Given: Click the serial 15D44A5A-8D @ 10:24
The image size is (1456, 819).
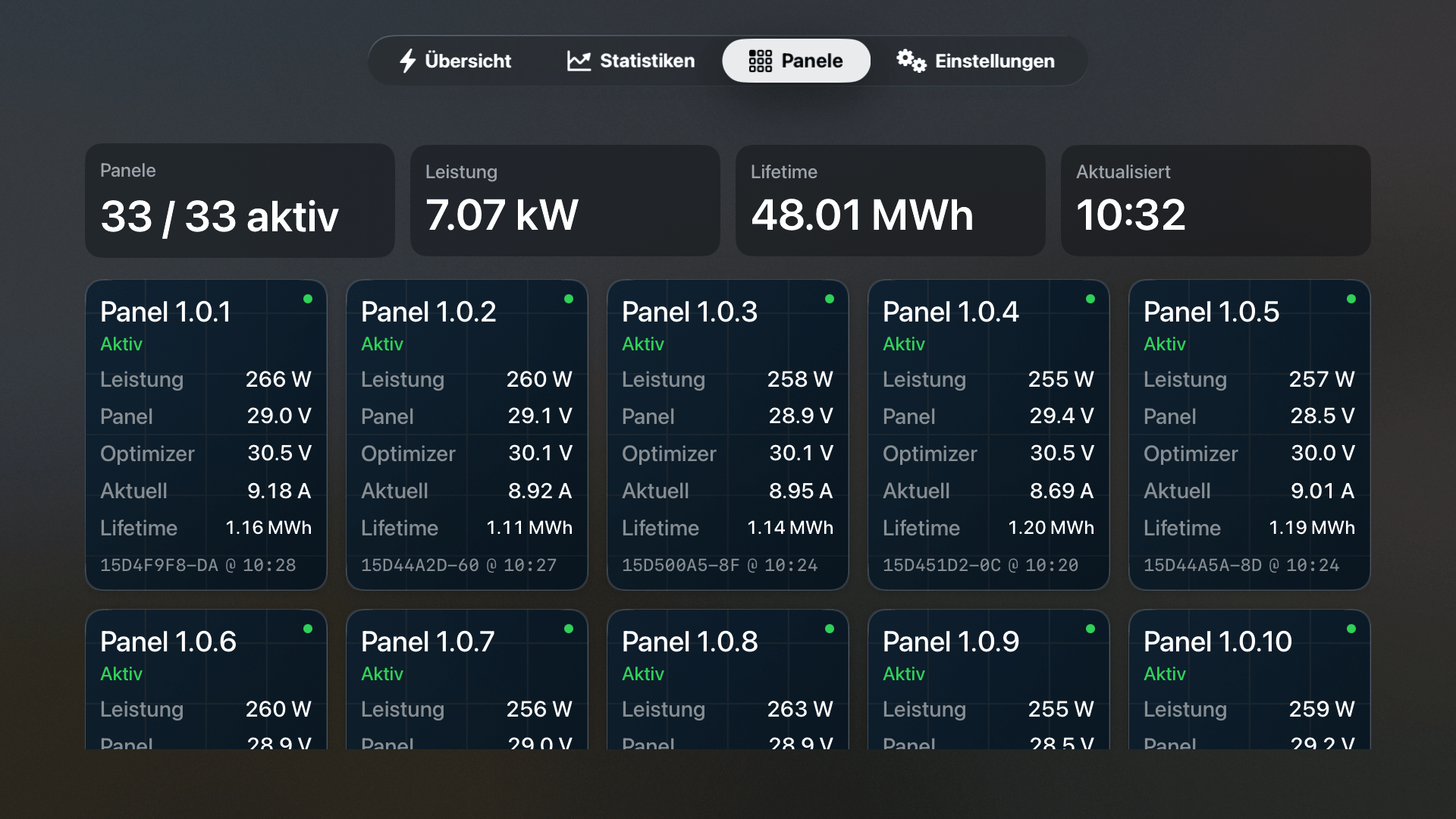Looking at the screenshot, I should tap(1241, 565).
